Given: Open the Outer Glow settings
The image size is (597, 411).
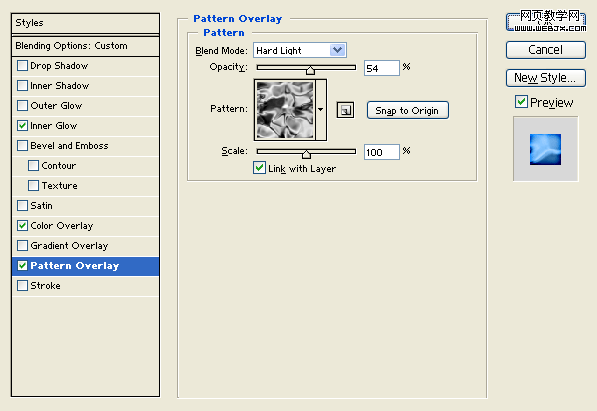Looking at the screenshot, I should (x=85, y=106).
